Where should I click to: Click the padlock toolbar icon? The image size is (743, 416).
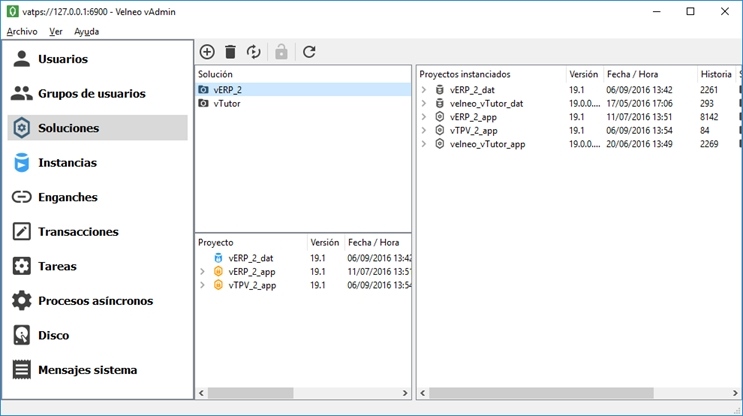(282, 52)
